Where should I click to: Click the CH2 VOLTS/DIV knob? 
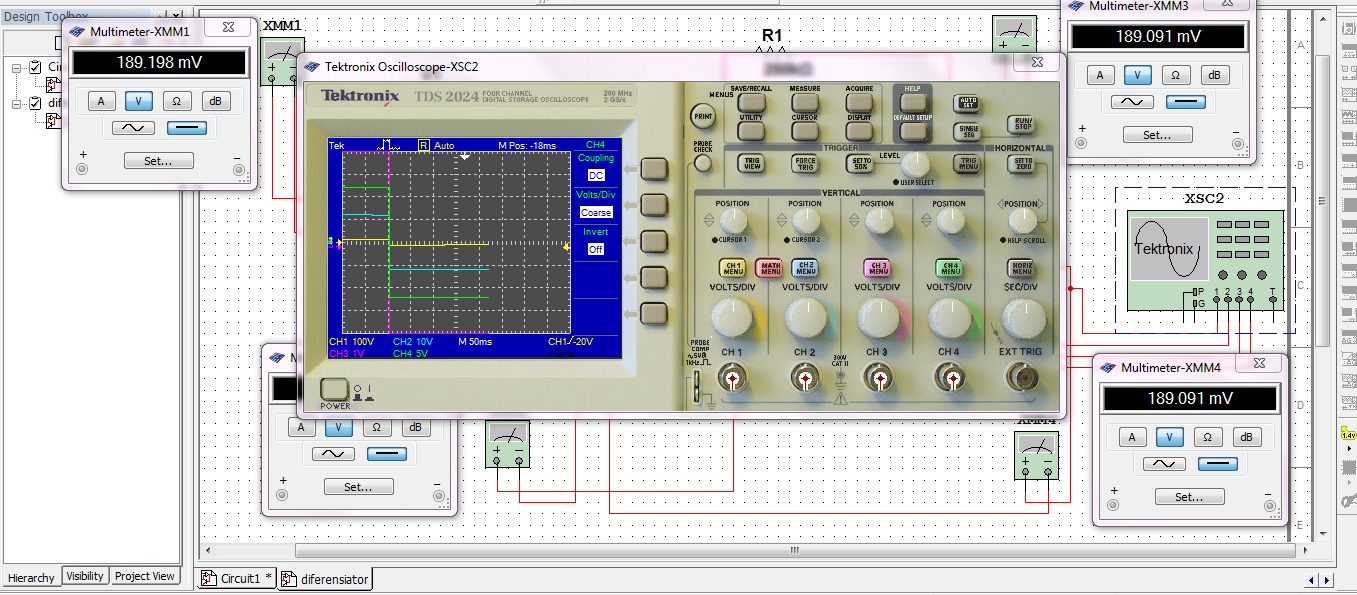[x=805, y=318]
